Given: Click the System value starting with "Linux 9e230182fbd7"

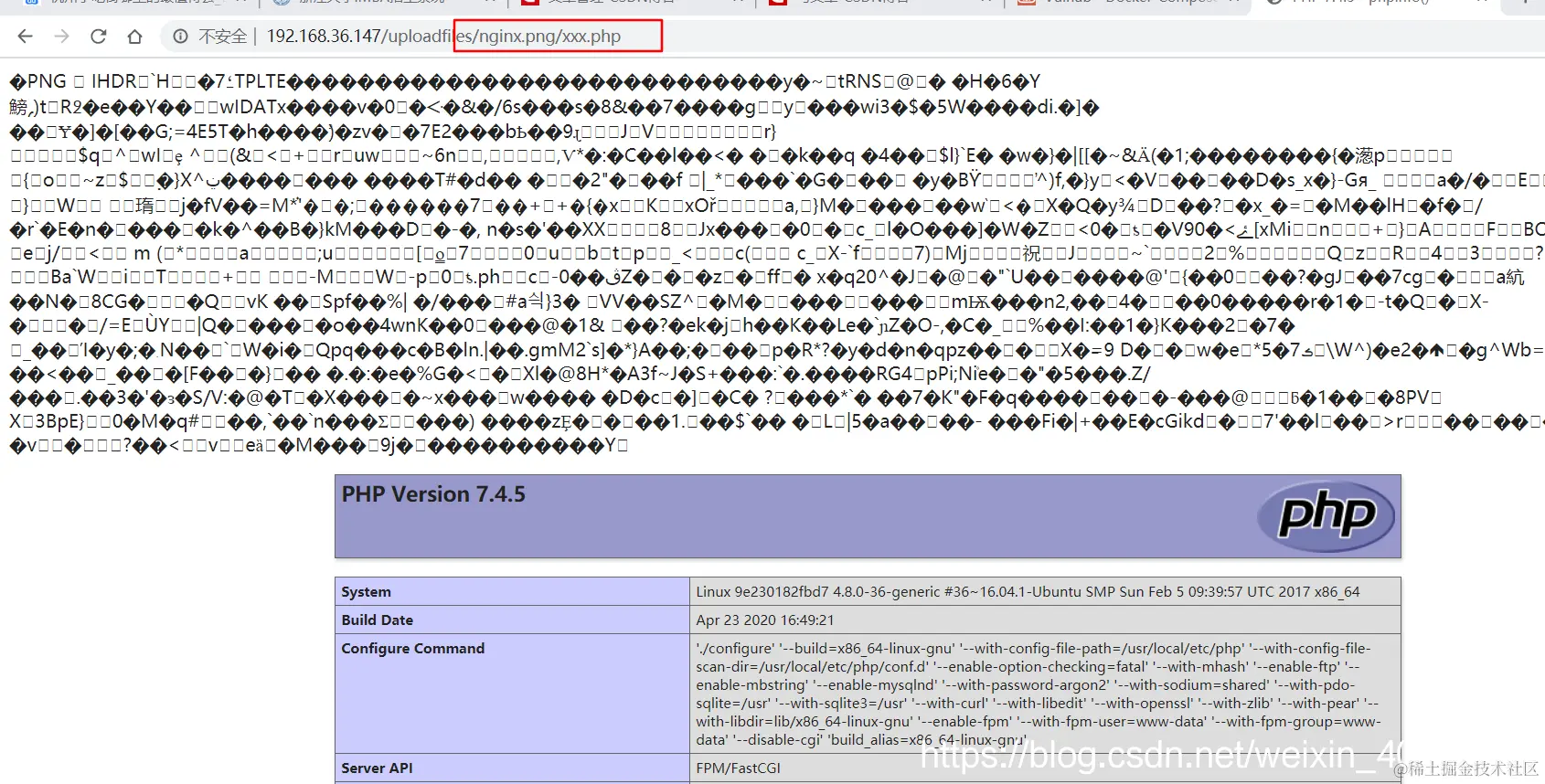Looking at the screenshot, I should tap(1028, 592).
